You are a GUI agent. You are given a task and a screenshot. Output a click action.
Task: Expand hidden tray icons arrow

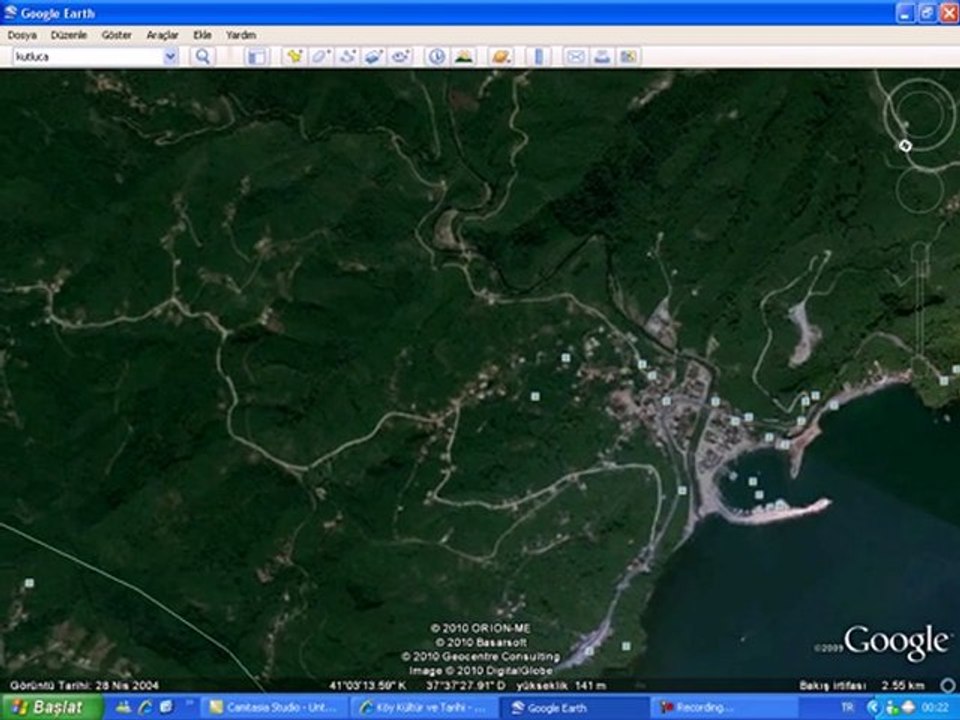click(874, 708)
